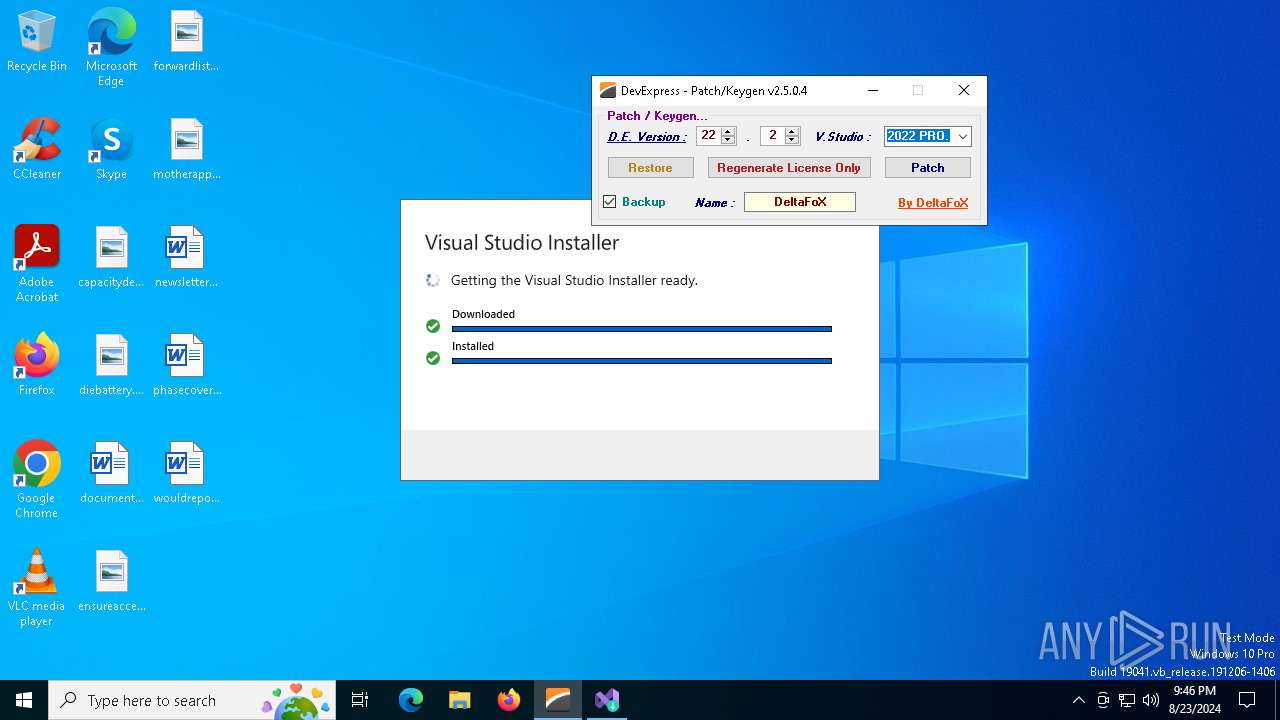Switch to Visual Studio Installer taskbar item

(x=606, y=700)
